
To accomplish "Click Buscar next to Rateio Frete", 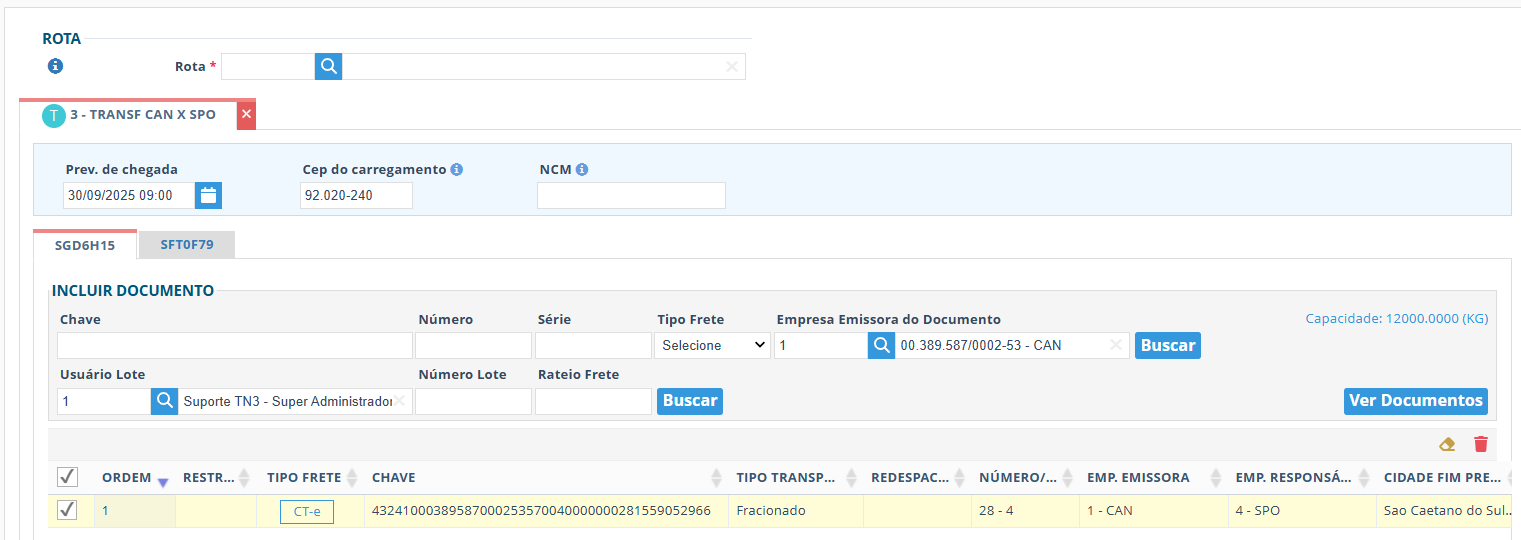I will click(690, 401).
